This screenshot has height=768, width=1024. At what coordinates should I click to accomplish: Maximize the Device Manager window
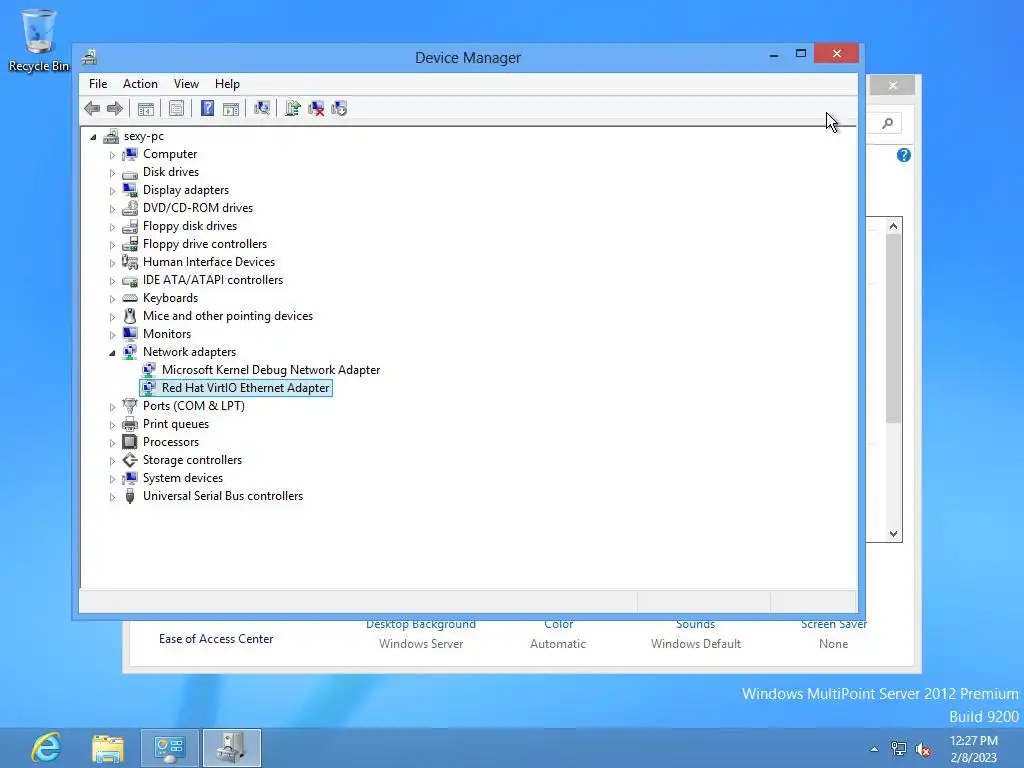pos(801,54)
